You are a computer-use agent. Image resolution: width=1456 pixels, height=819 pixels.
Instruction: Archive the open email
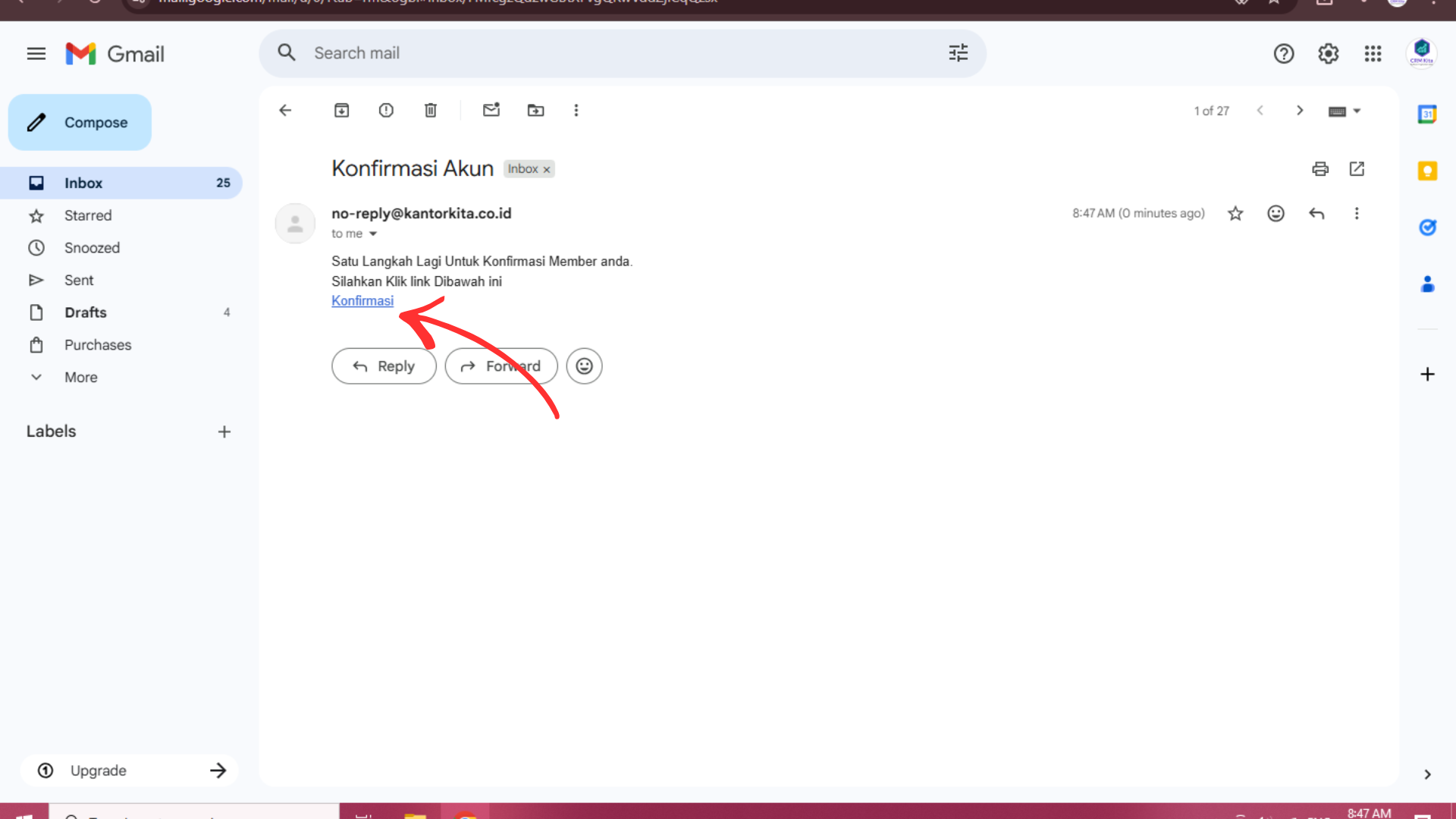[341, 111]
